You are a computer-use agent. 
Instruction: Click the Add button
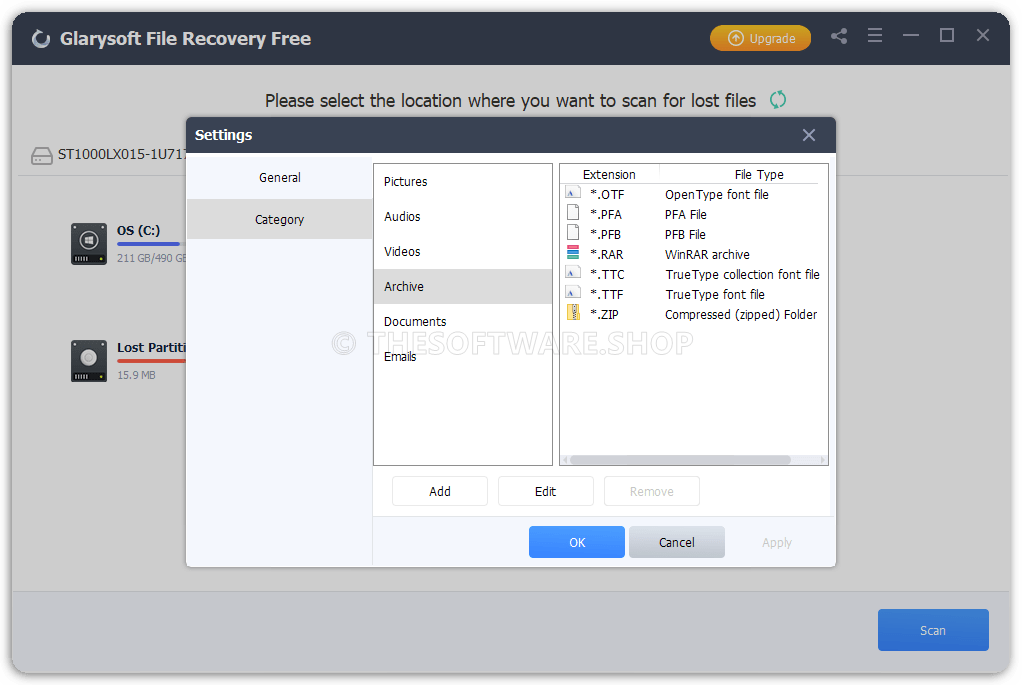pos(440,491)
